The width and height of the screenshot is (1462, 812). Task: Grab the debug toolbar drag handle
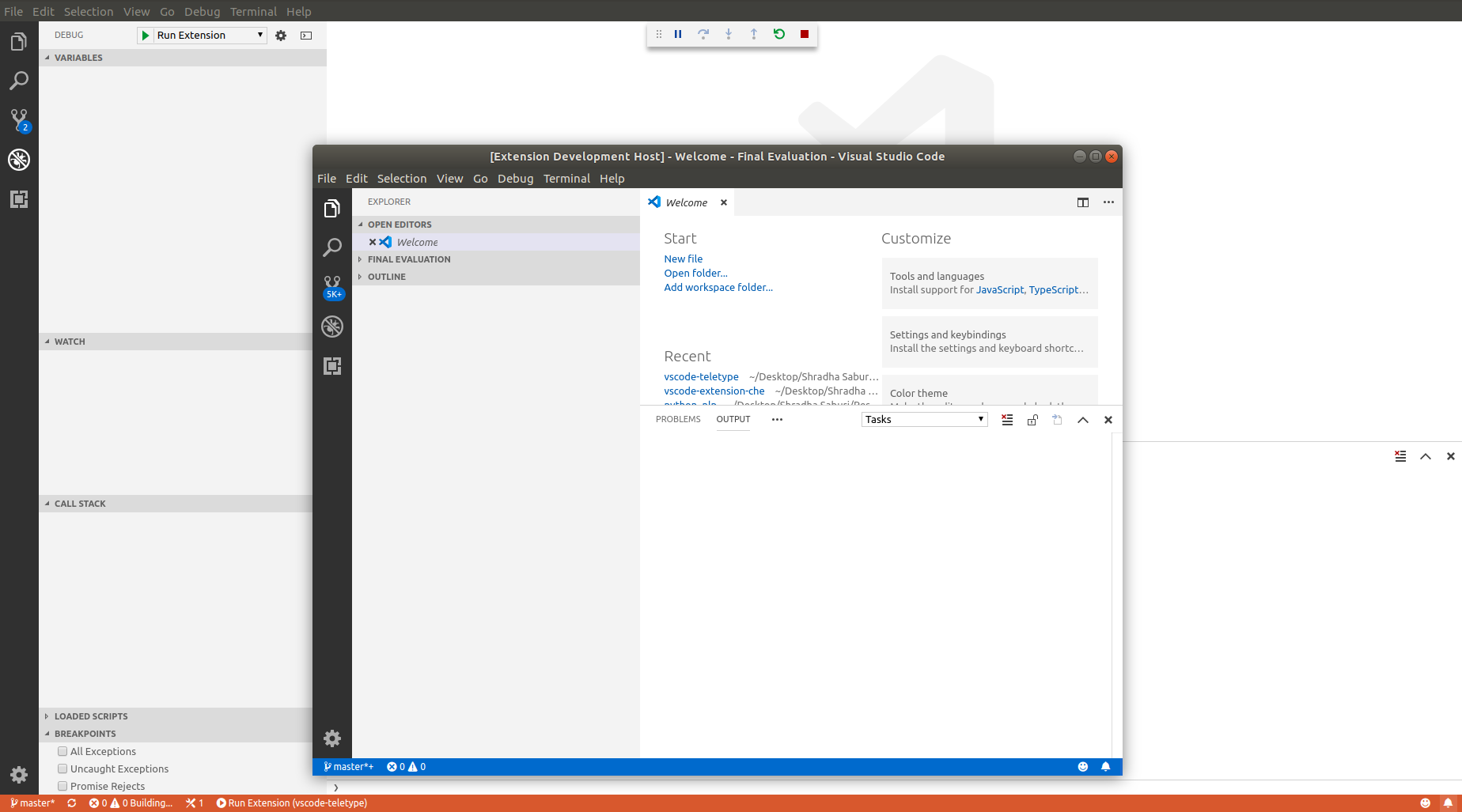[659, 34]
